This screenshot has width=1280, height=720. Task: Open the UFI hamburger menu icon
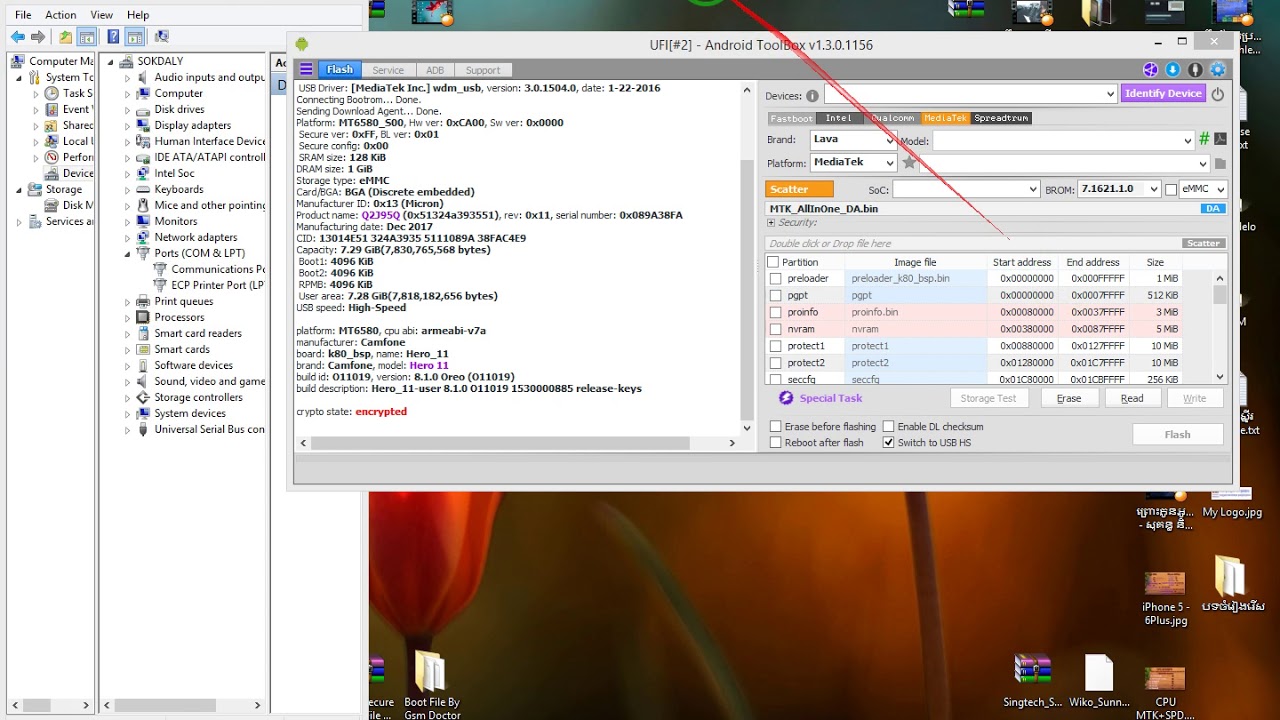click(x=306, y=70)
